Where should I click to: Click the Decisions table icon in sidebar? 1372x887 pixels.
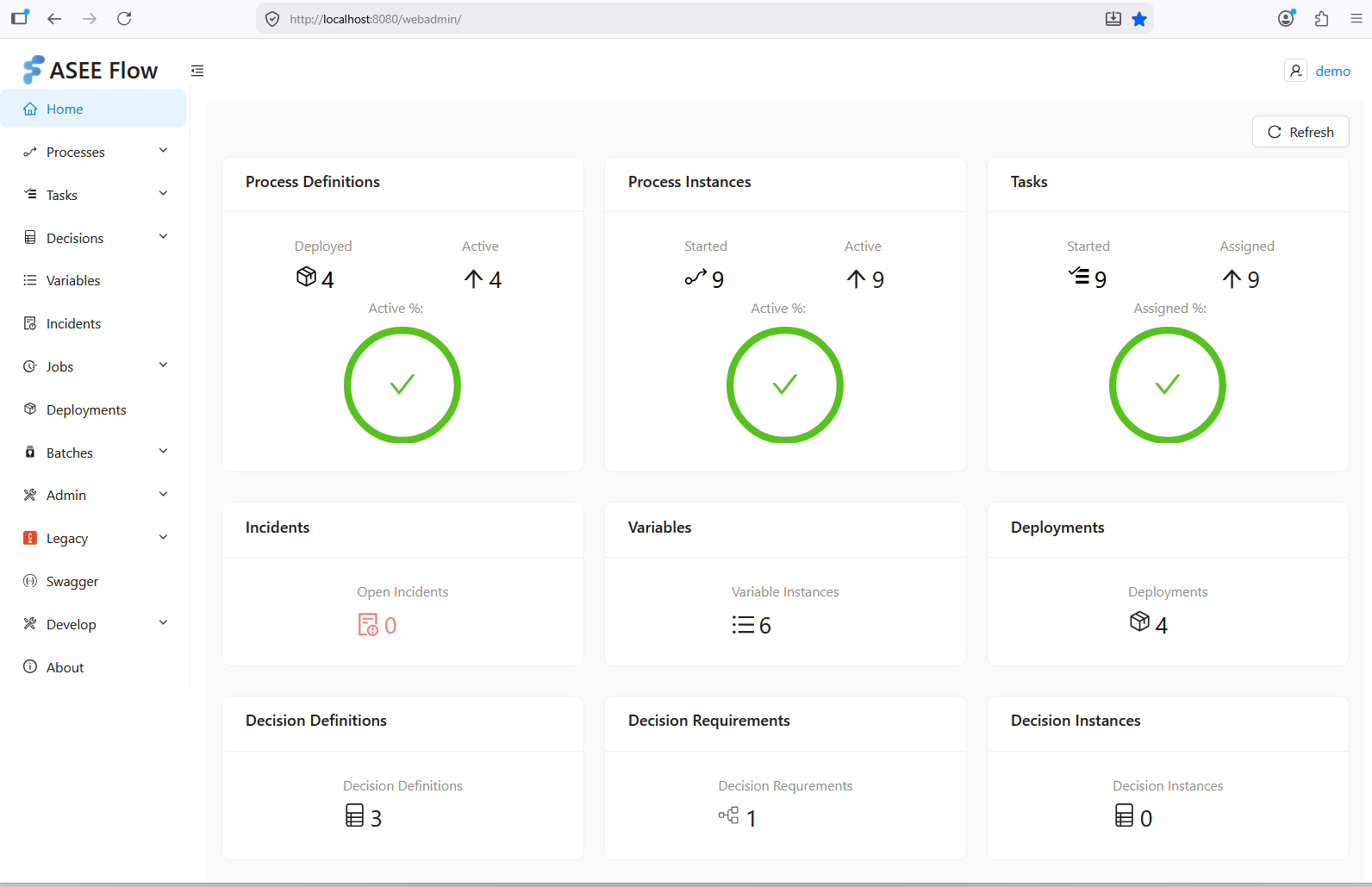[30, 238]
